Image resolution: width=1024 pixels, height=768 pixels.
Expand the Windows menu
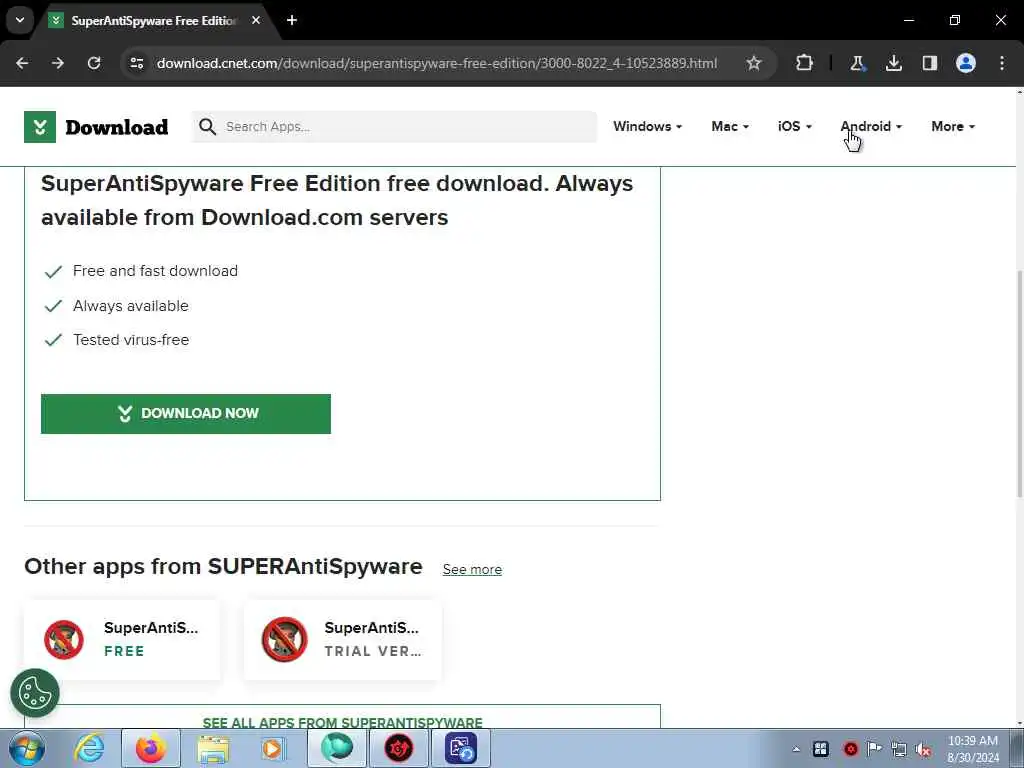click(647, 126)
